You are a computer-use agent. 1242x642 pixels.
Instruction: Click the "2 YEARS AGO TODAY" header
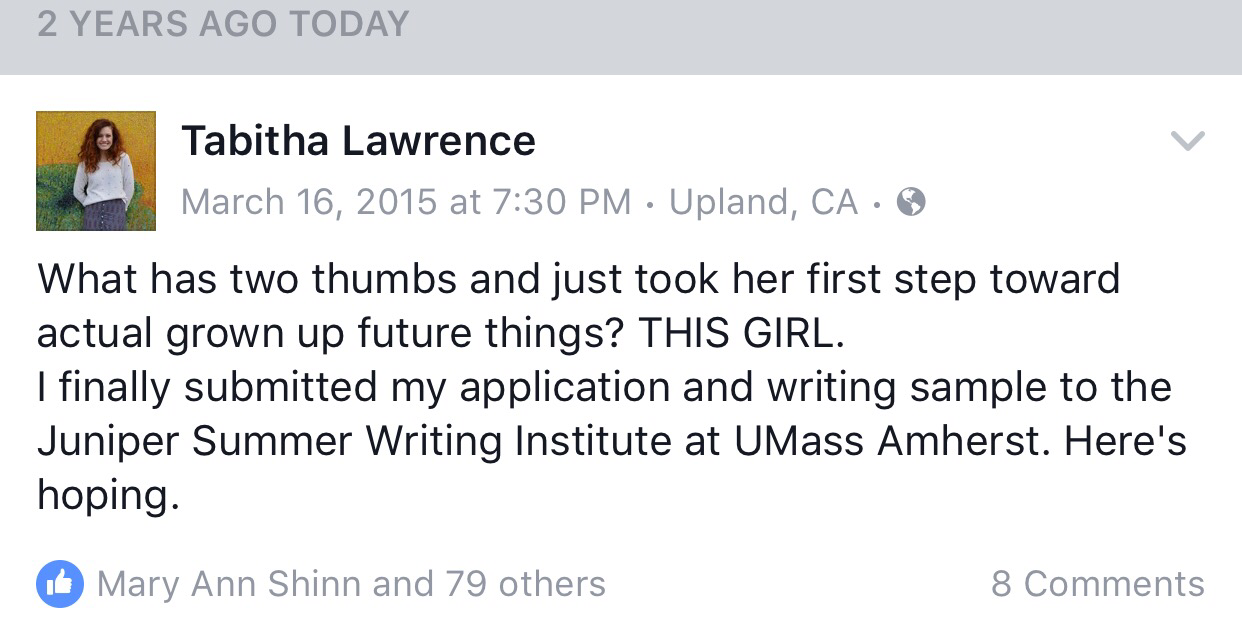(x=223, y=24)
